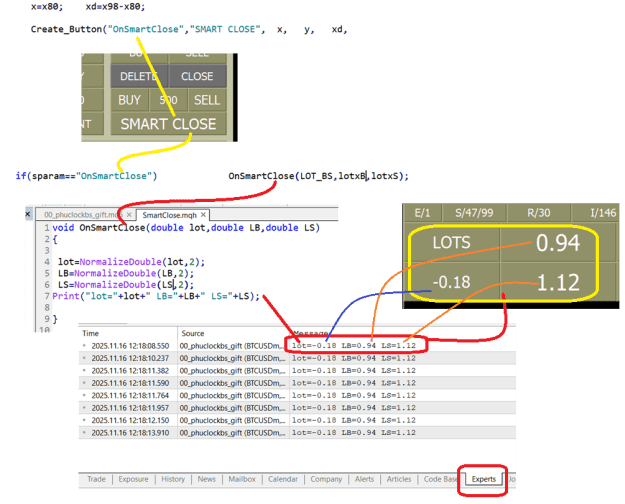
Task: Click the E/1 cell in stats panel
Action: [423, 213]
